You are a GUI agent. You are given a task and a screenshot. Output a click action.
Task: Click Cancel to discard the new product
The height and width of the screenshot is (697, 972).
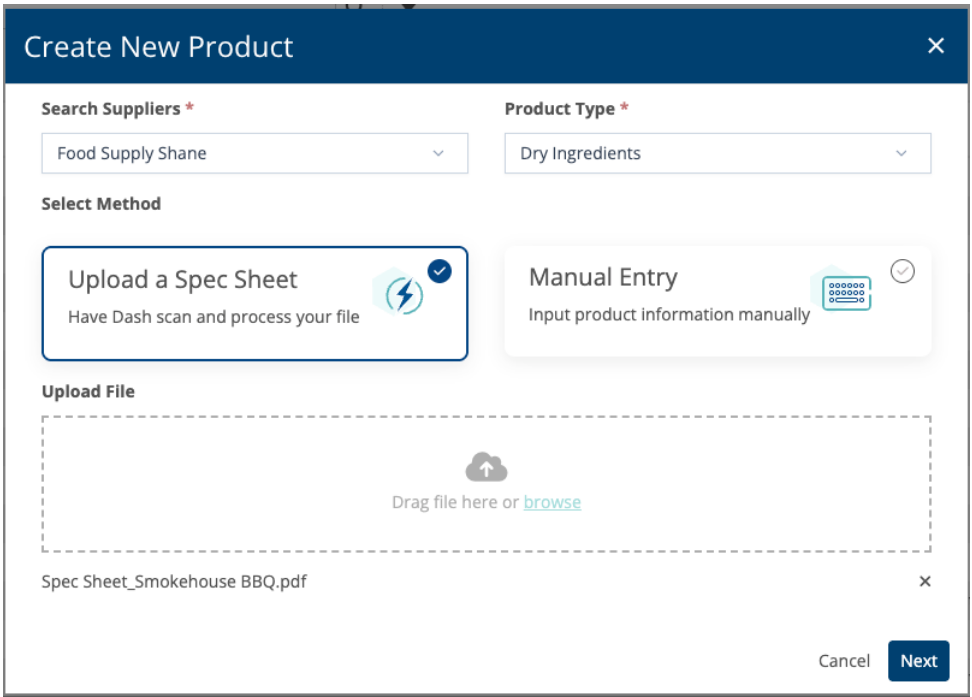pyautogui.click(x=844, y=660)
